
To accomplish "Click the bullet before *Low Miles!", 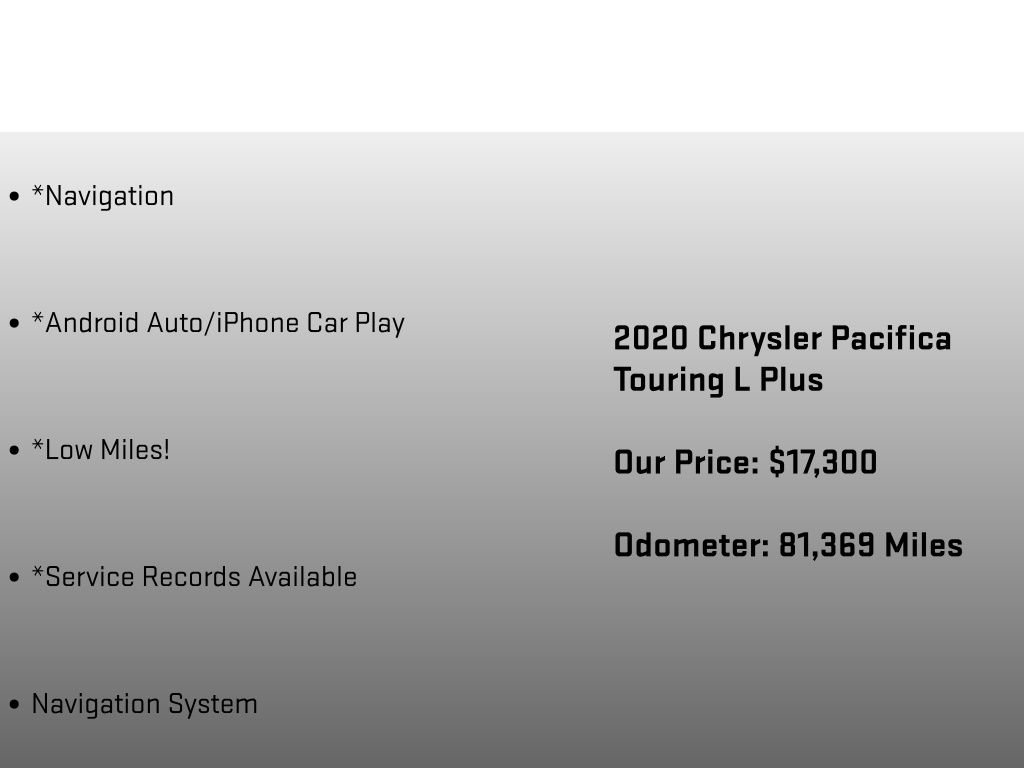I will tap(14, 451).
